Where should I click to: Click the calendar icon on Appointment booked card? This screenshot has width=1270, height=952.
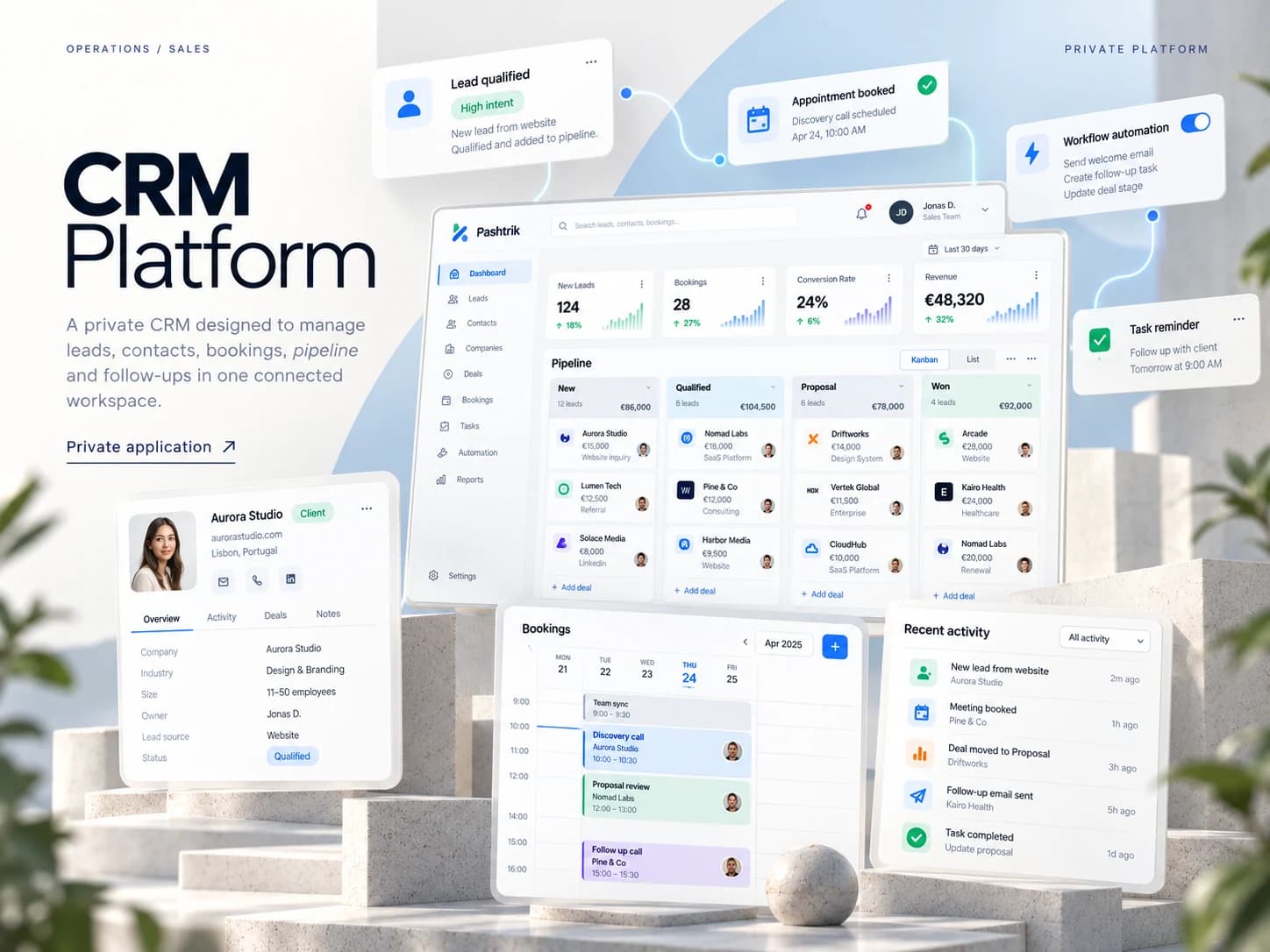coord(758,119)
